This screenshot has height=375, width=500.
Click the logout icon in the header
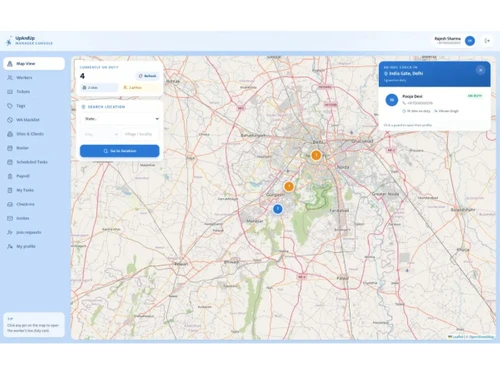(x=487, y=41)
